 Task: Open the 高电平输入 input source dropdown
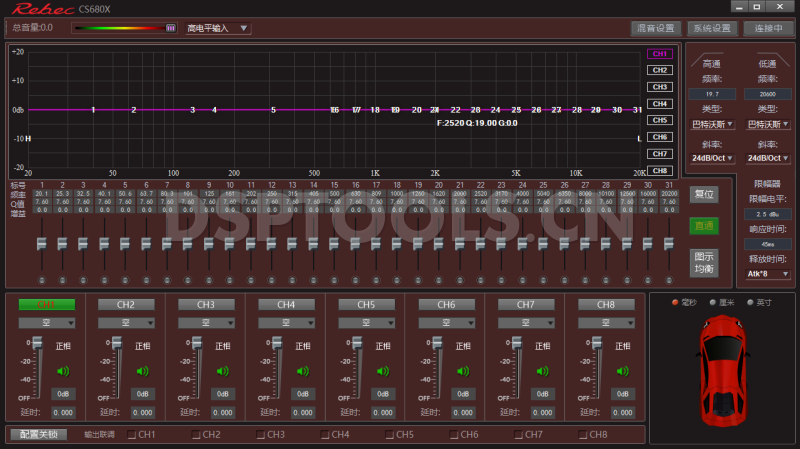pos(217,28)
